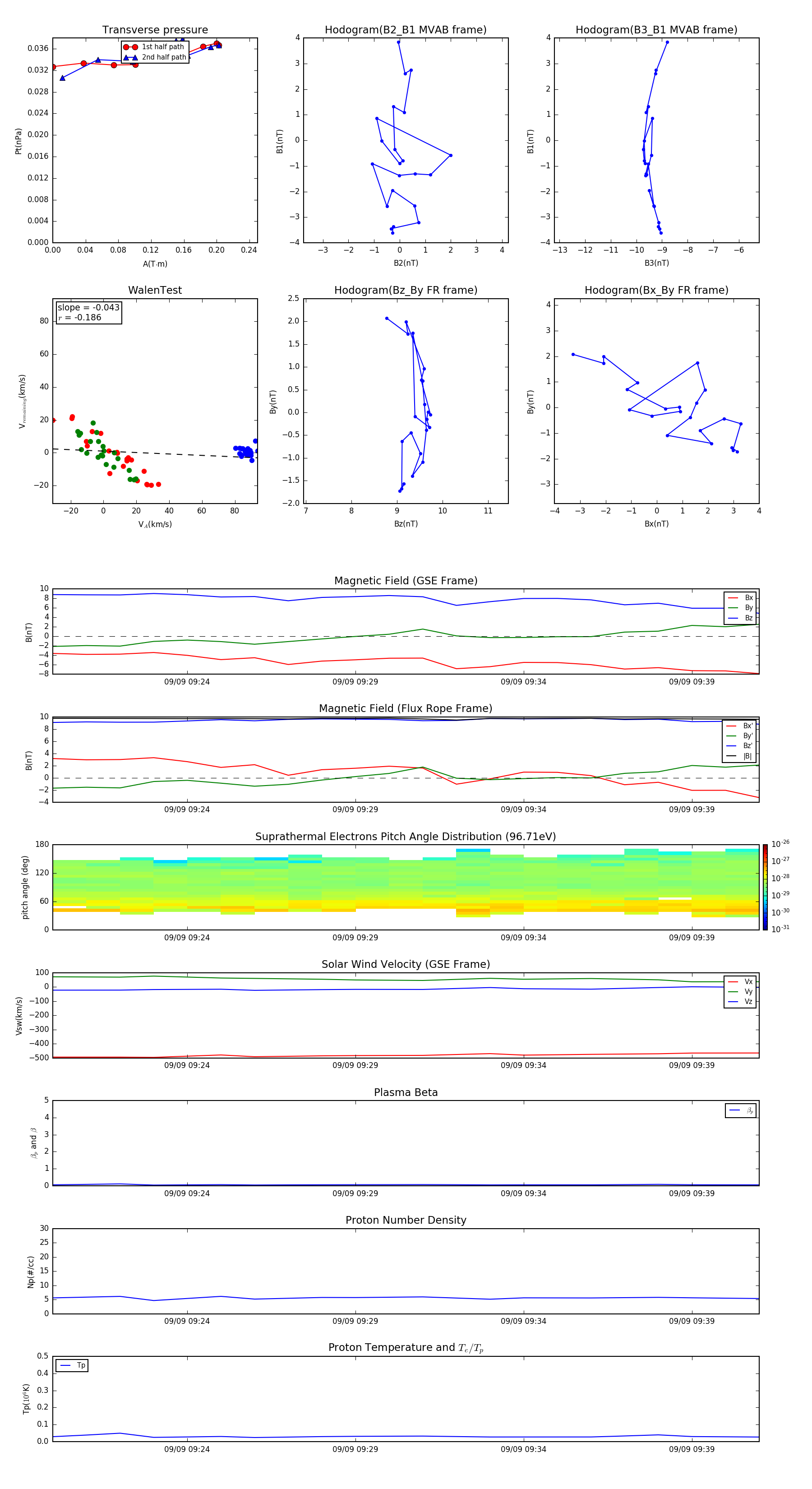812x1489 pixels.
Task: Click the 'Tp' legend entry
Action: click(72, 1365)
